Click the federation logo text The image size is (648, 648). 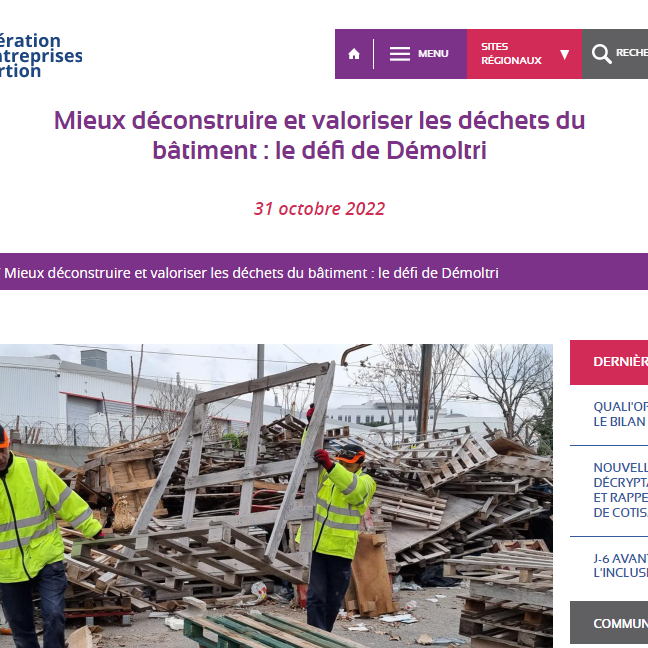click(40, 56)
